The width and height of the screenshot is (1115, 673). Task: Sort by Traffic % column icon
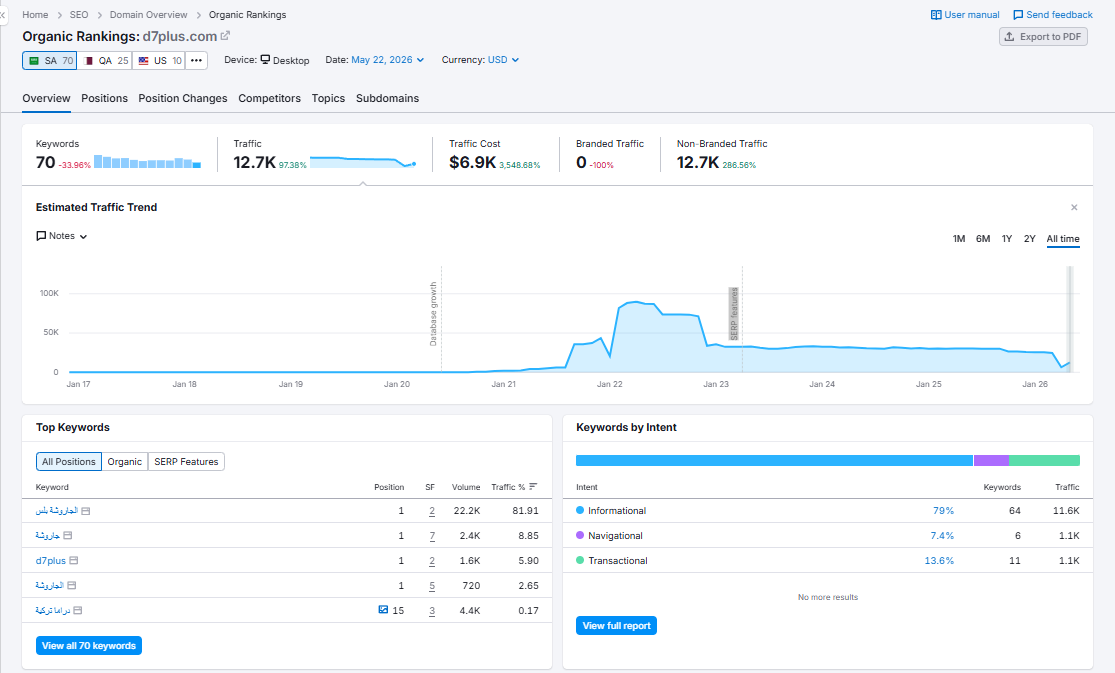click(533, 487)
